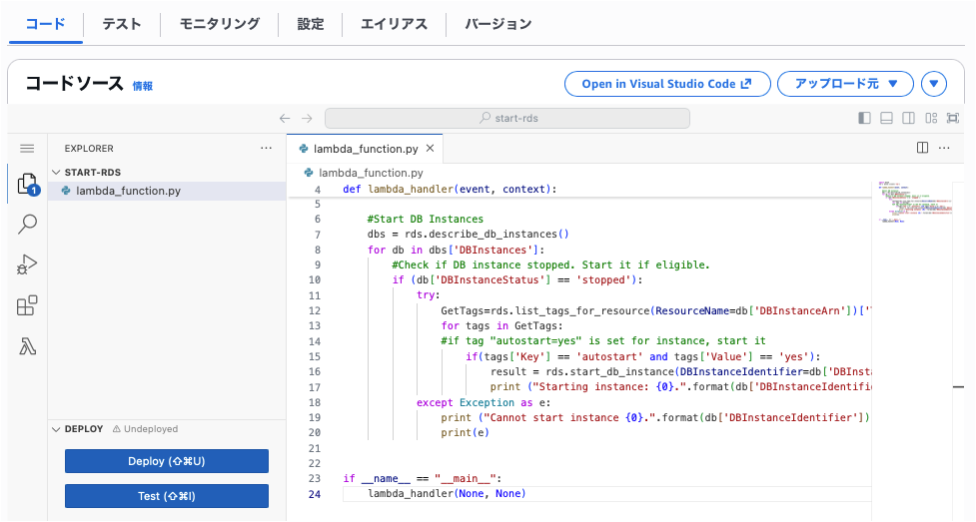The image size is (976, 522).
Task: Click the 'print(e)' code line
Action: point(465,432)
